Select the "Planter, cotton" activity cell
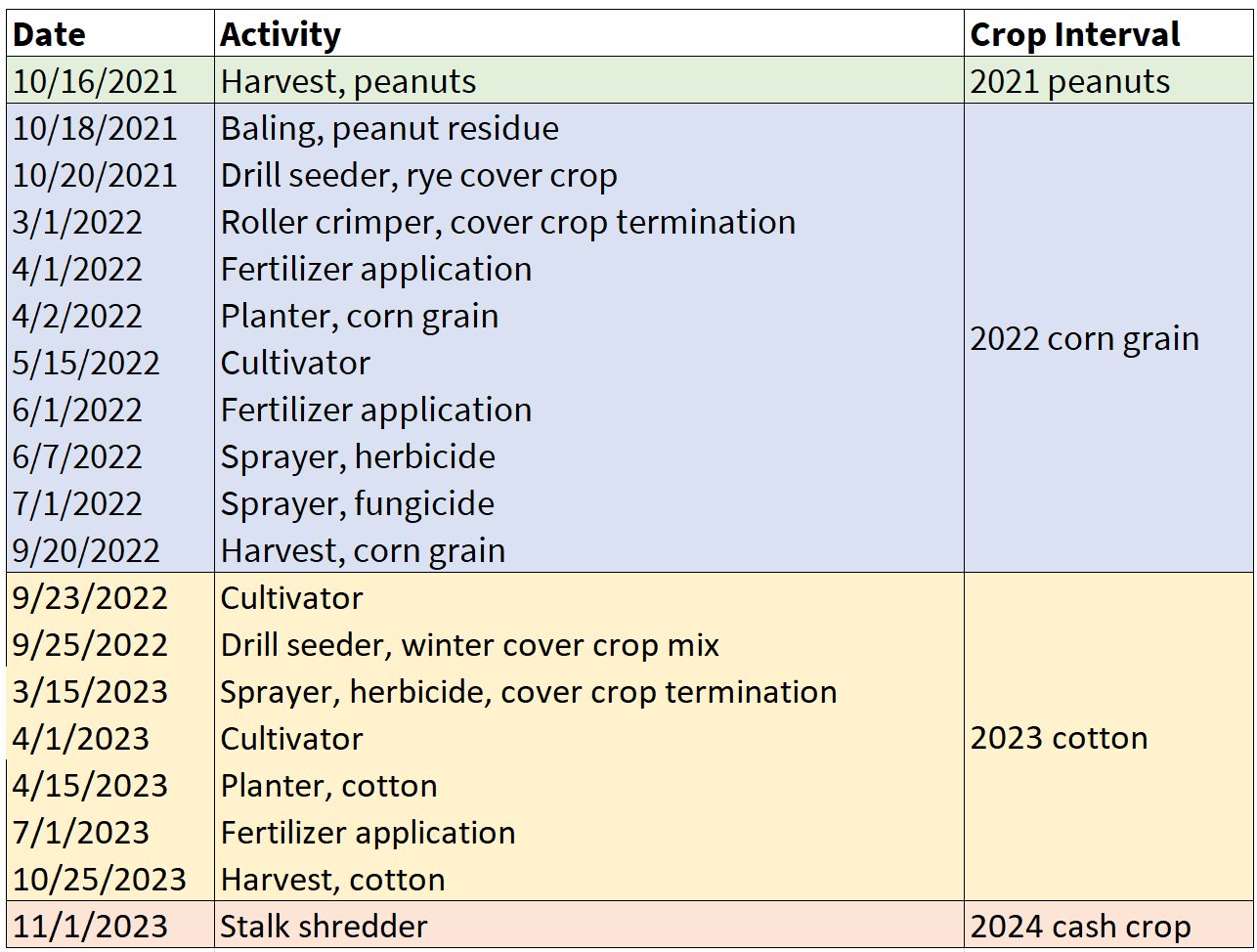 tap(328, 786)
